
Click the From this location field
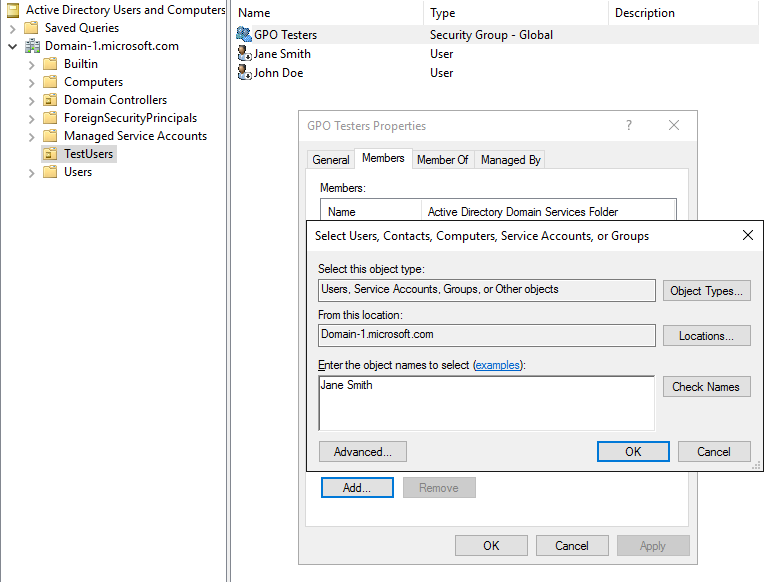click(487, 335)
